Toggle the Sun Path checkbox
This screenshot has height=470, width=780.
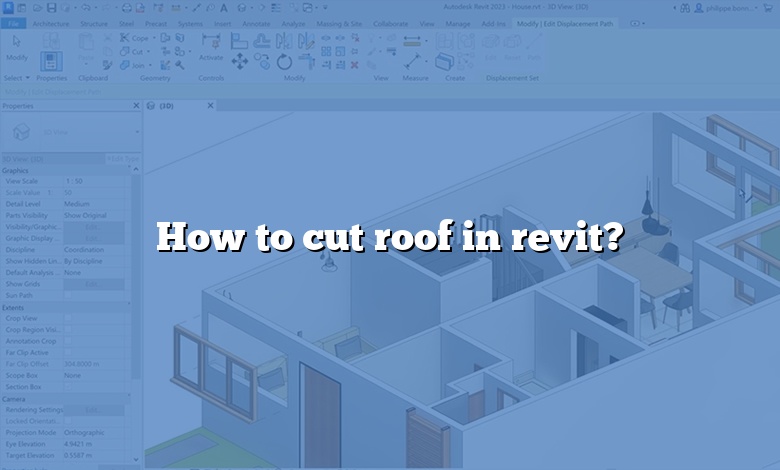pos(68,295)
